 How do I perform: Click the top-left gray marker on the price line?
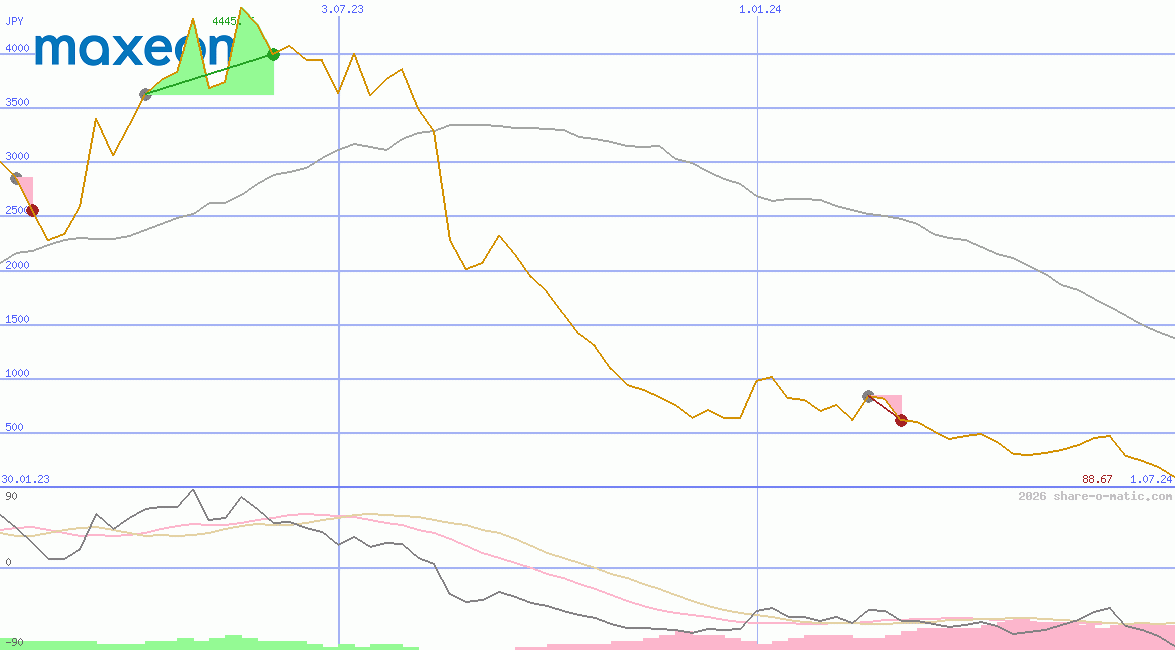point(16,178)
